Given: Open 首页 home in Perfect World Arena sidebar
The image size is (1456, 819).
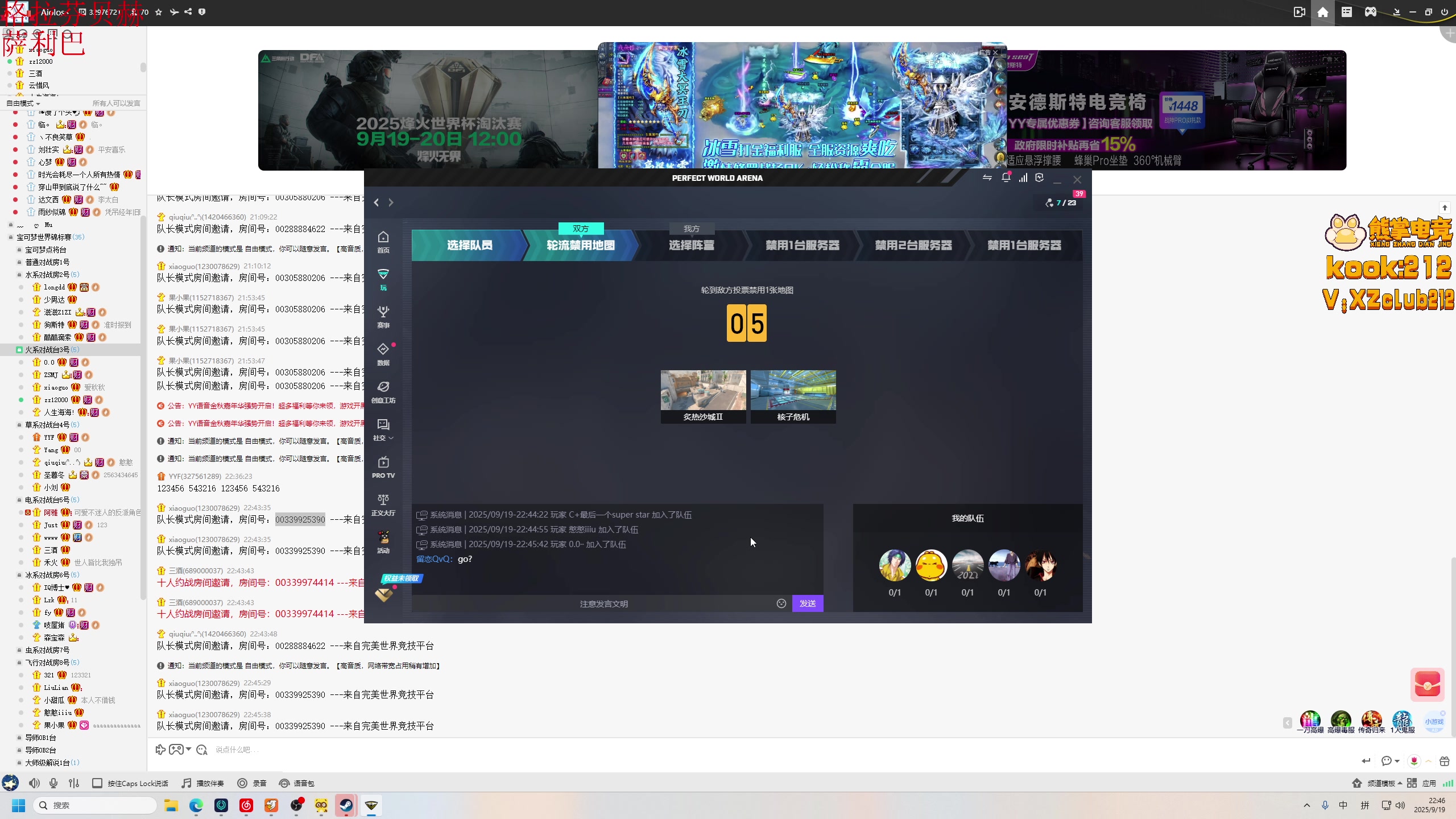Looking at the screenshot, I should coord(383,242).
